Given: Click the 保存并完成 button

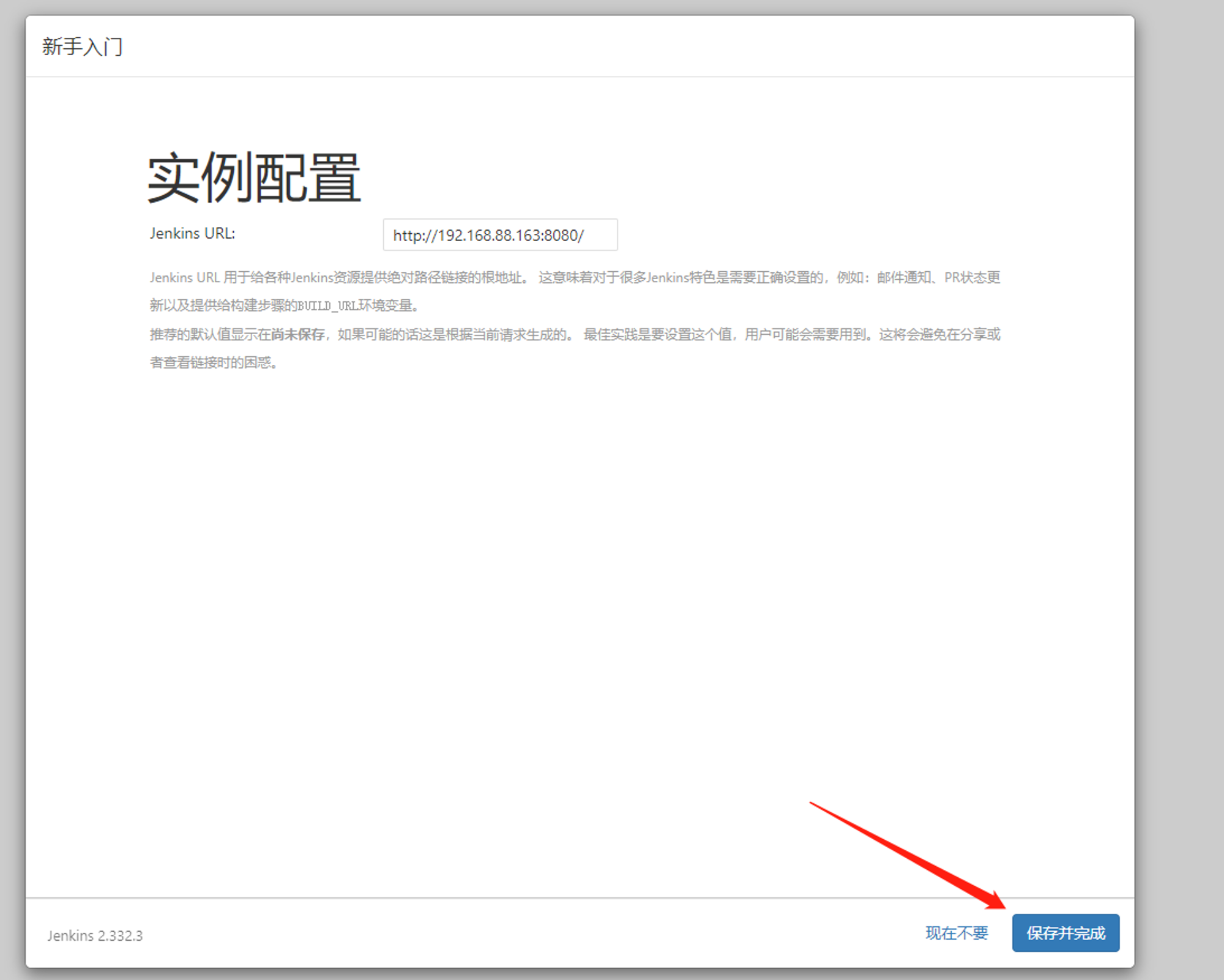Looking at the screenshot, I should [x=1065, y=933].
